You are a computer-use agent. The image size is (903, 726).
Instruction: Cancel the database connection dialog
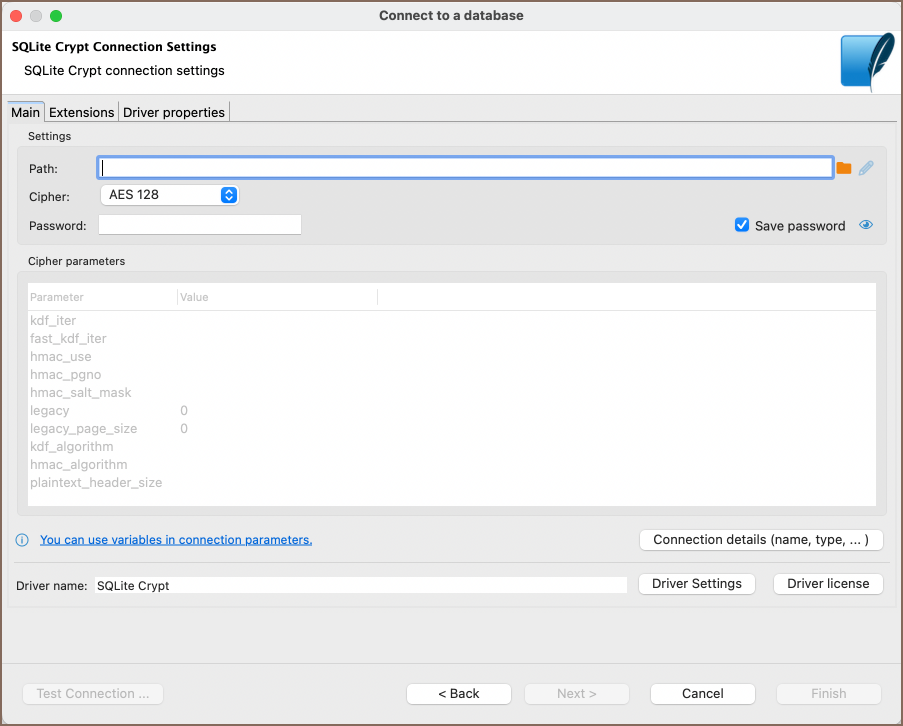pyautogui.click(x=702, y=694)
